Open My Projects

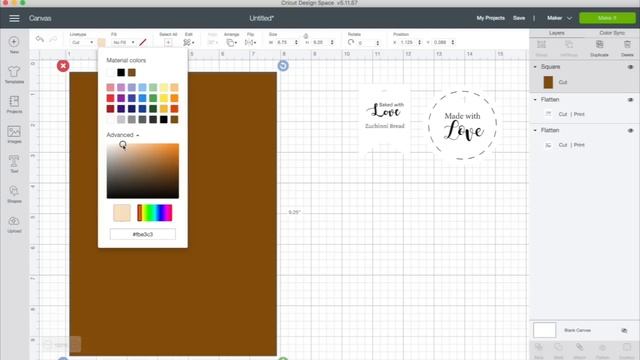click(490, 18)
